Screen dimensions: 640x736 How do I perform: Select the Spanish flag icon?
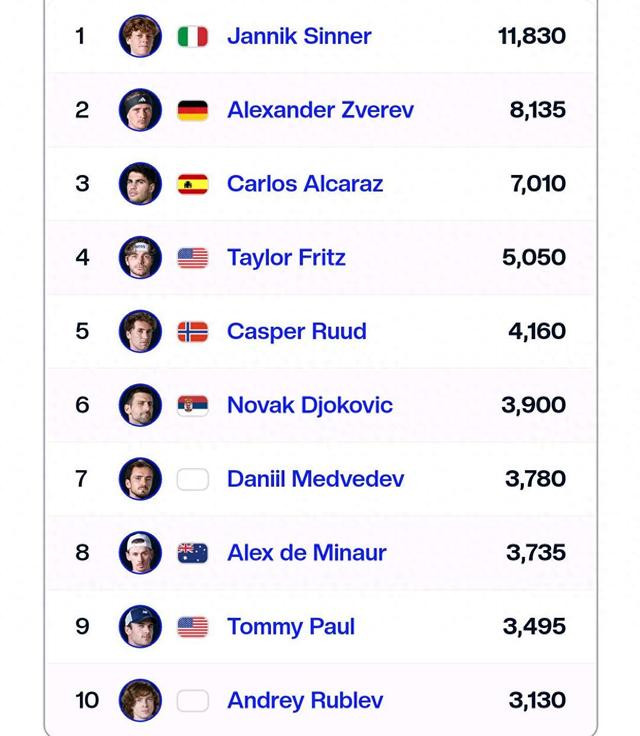point(193,184)
